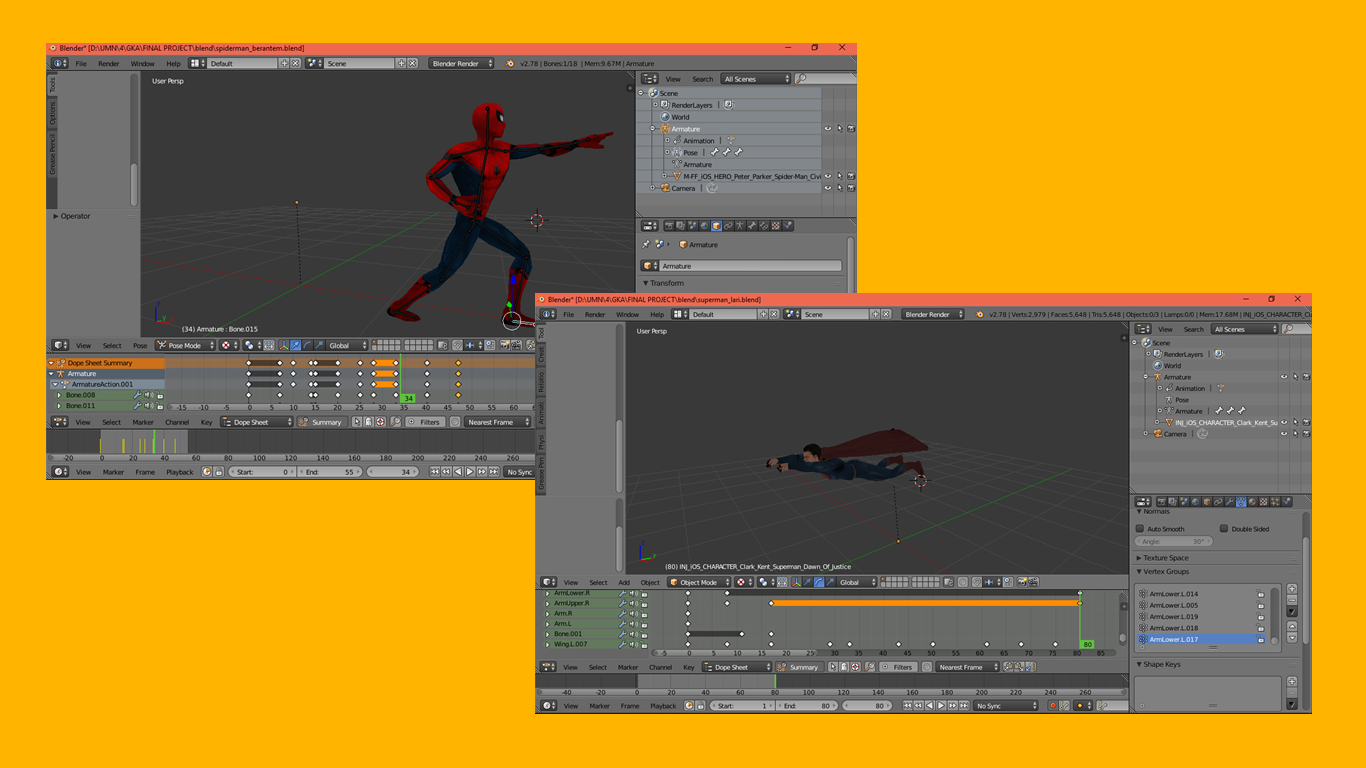Play animation in spiderman timeline
This screenshot has width=1366, height=768.
click(470, 471)
